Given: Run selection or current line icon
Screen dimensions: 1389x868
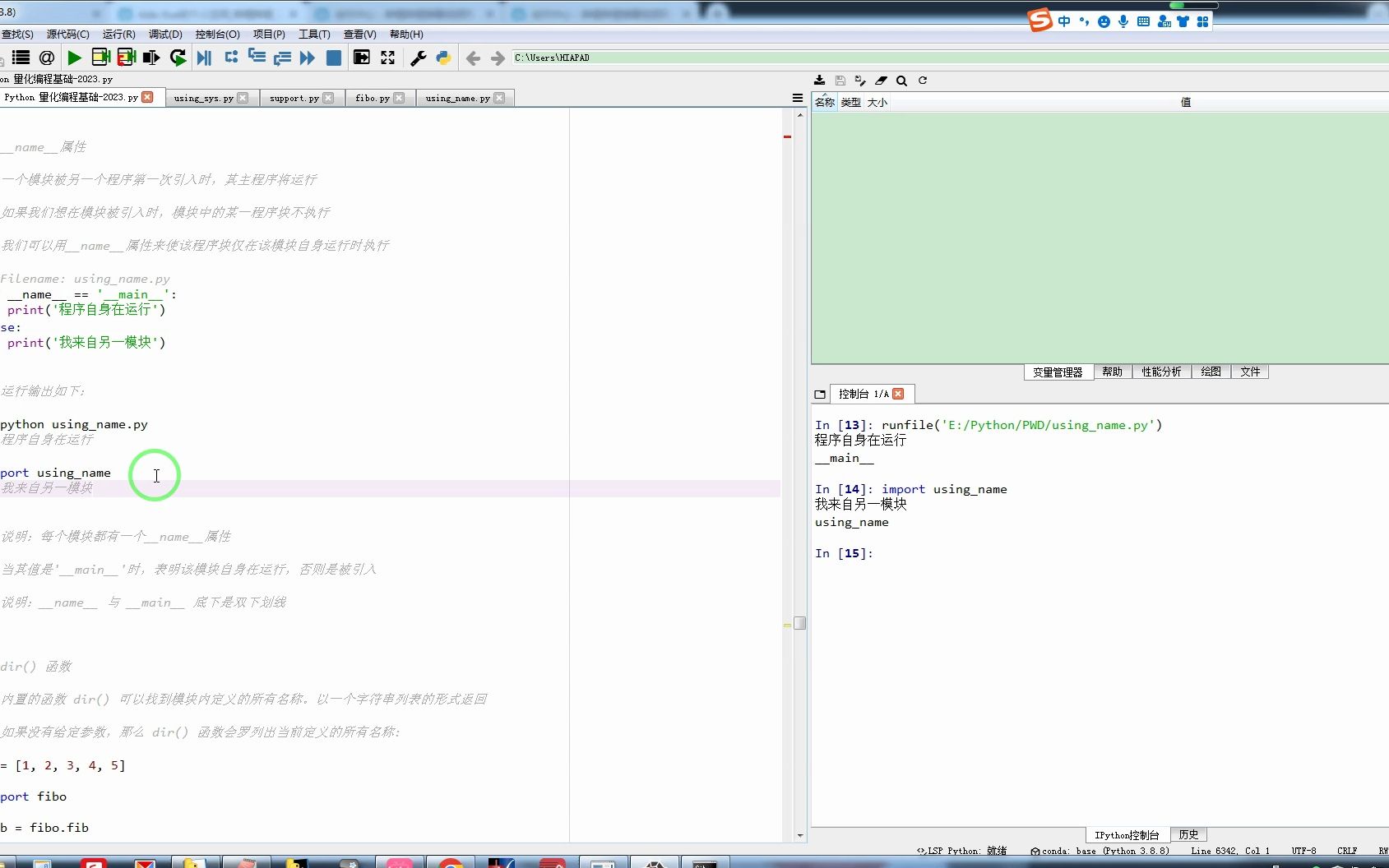Looking at the screenshot, I should point(151,58).
